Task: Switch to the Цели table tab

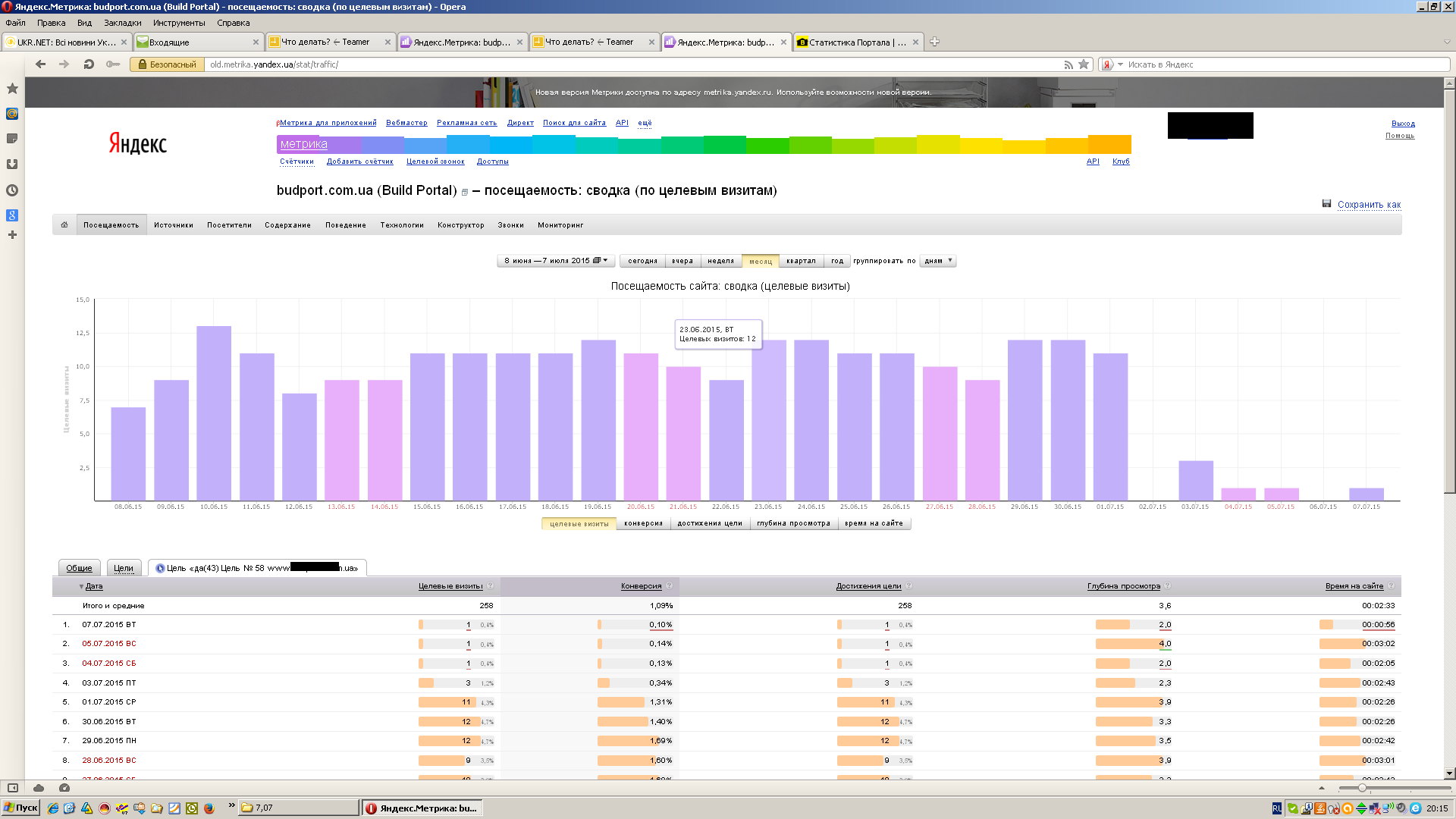Action: pos(124,568)
